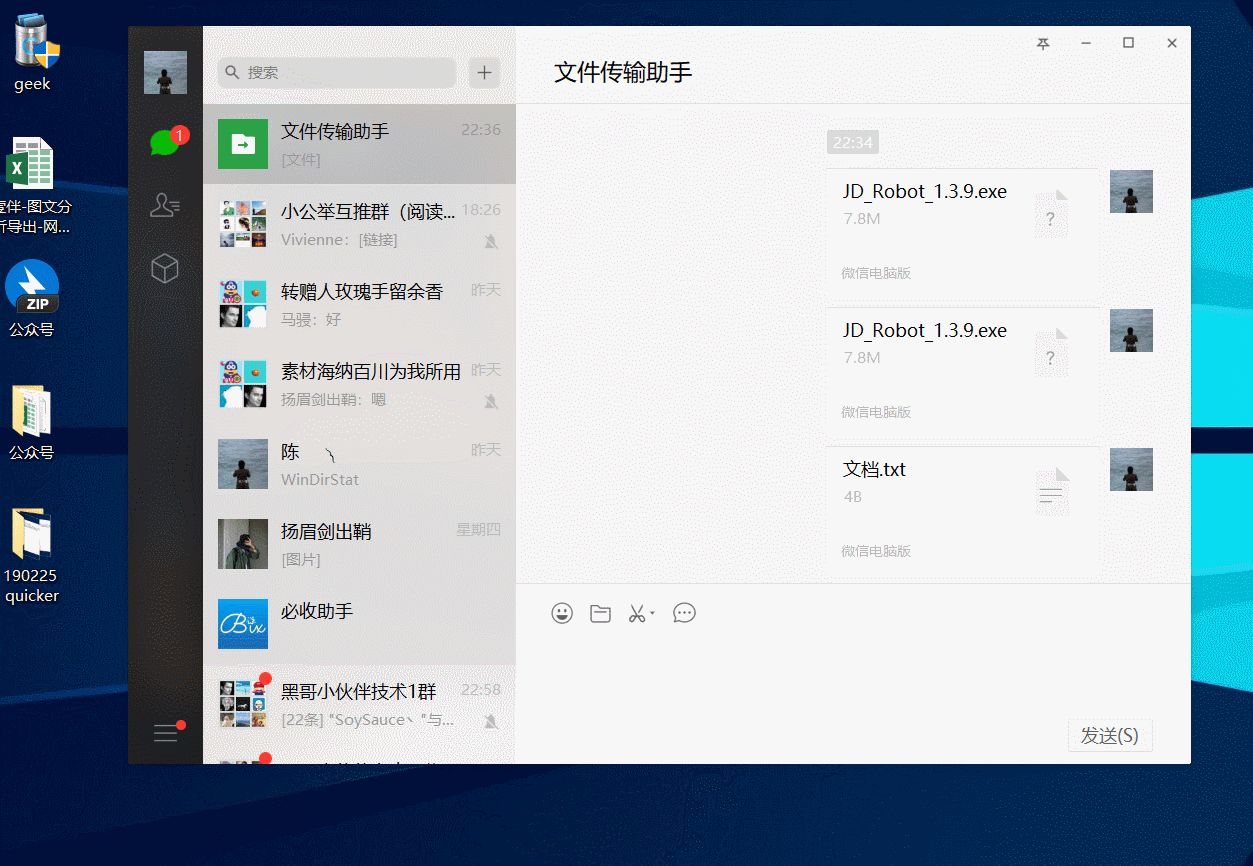Select the 190225 quicker desktop icon
This screenshot has height=866, width=1253.
click(x=32, y=555)
